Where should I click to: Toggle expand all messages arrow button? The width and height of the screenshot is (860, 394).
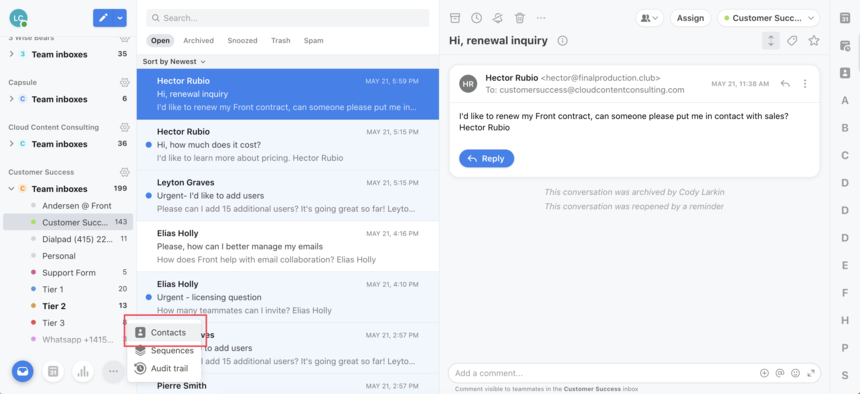(x=771, y=41)
